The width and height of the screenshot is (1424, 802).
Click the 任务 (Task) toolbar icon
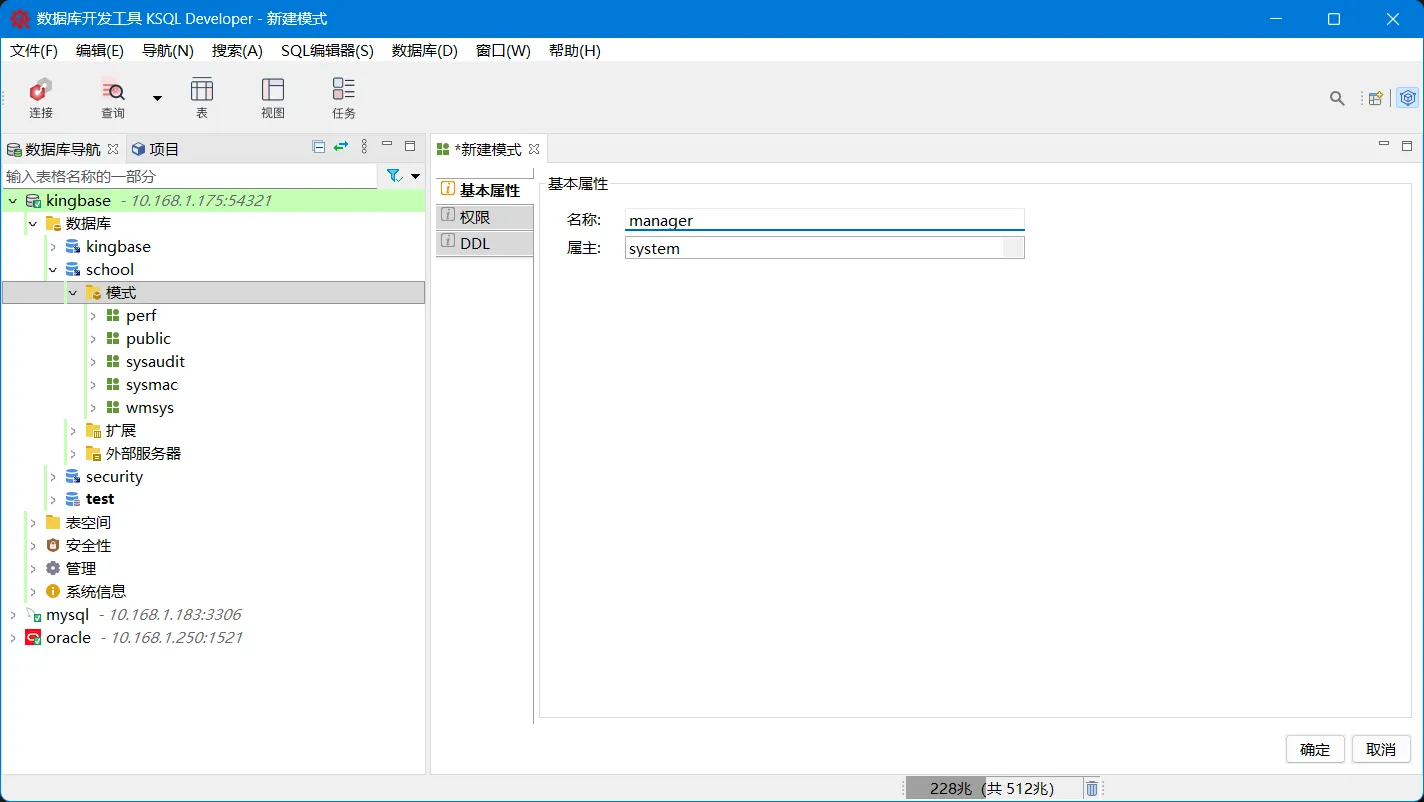[343, 97]
